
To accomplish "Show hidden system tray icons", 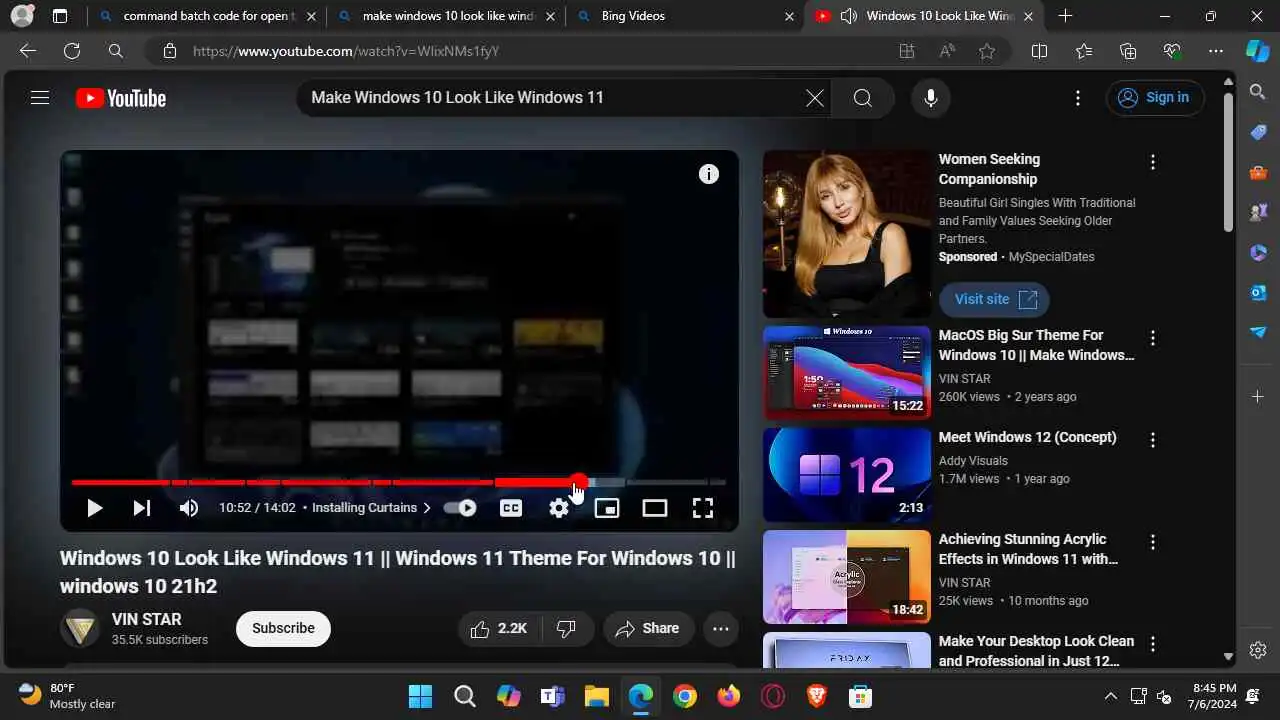I will 1110,696.
